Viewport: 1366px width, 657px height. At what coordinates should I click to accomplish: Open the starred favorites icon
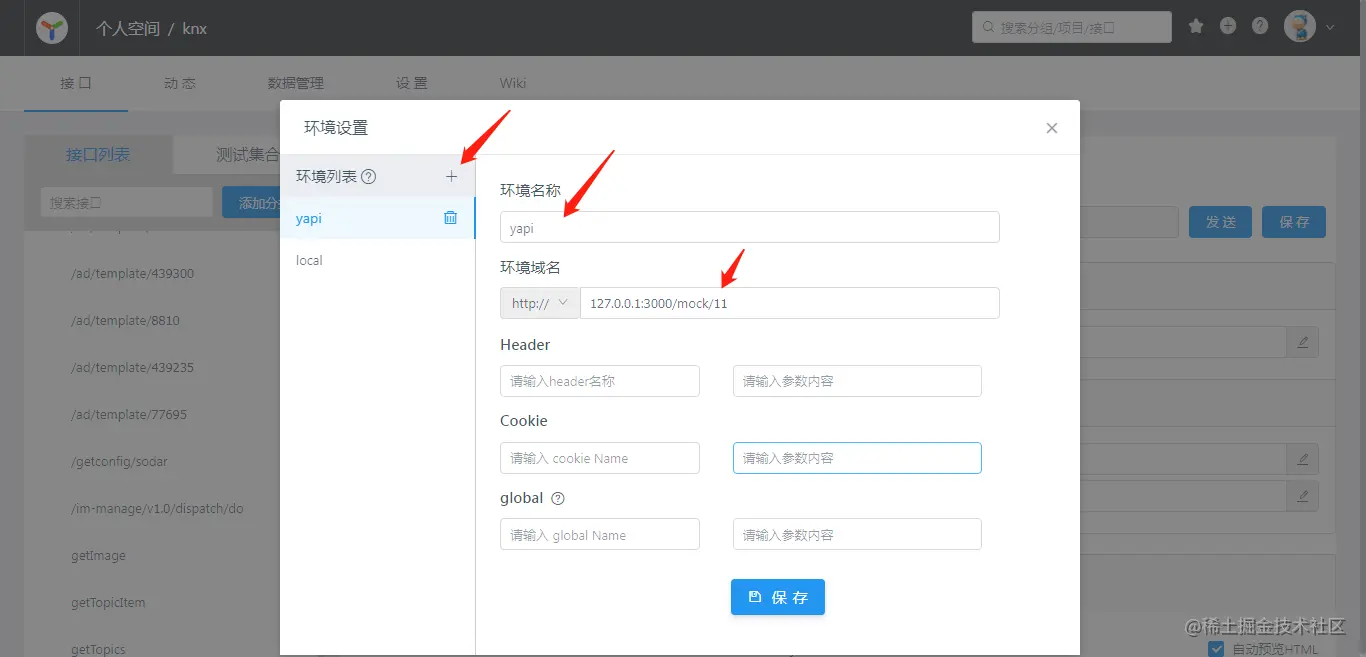pos(1196,27)
